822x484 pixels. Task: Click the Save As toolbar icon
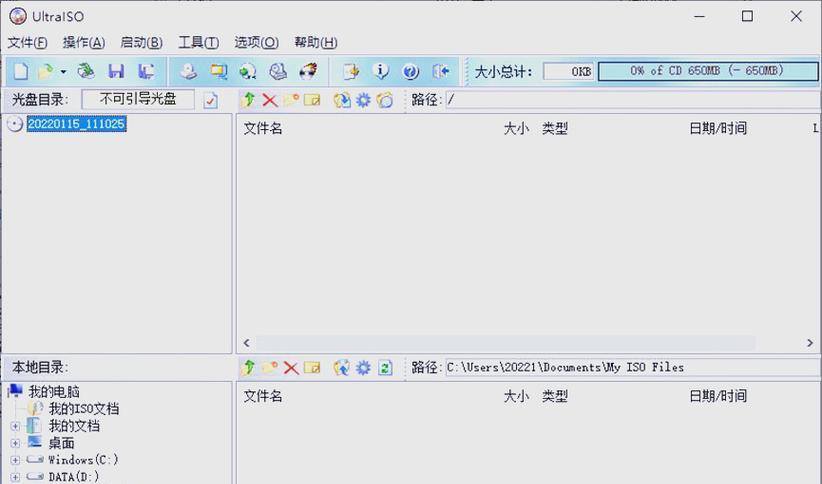(x=146, y=71)
